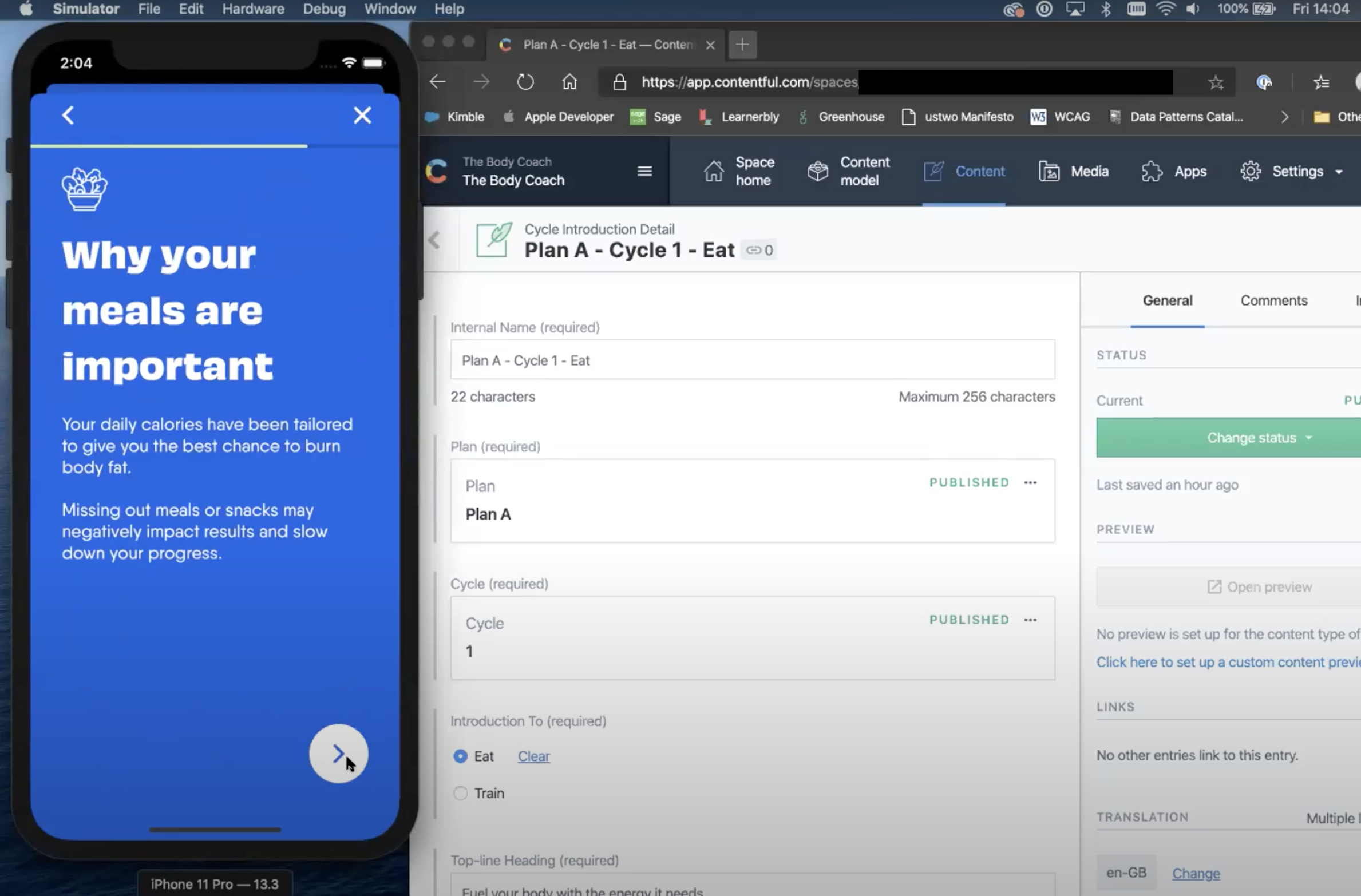This screenshot has height=896, width=1361.
Task: Select the Eat radio option
Action: point(460,756)
